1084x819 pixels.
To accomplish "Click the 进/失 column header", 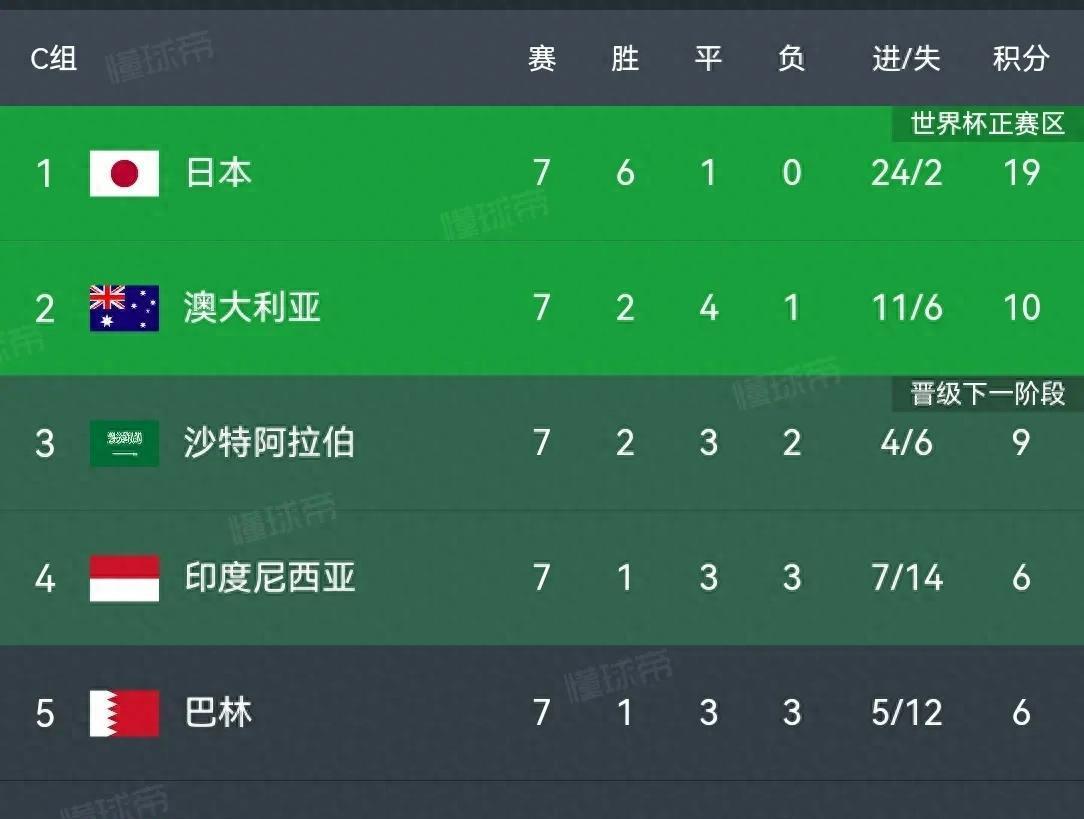I will (x=906, y=59).
